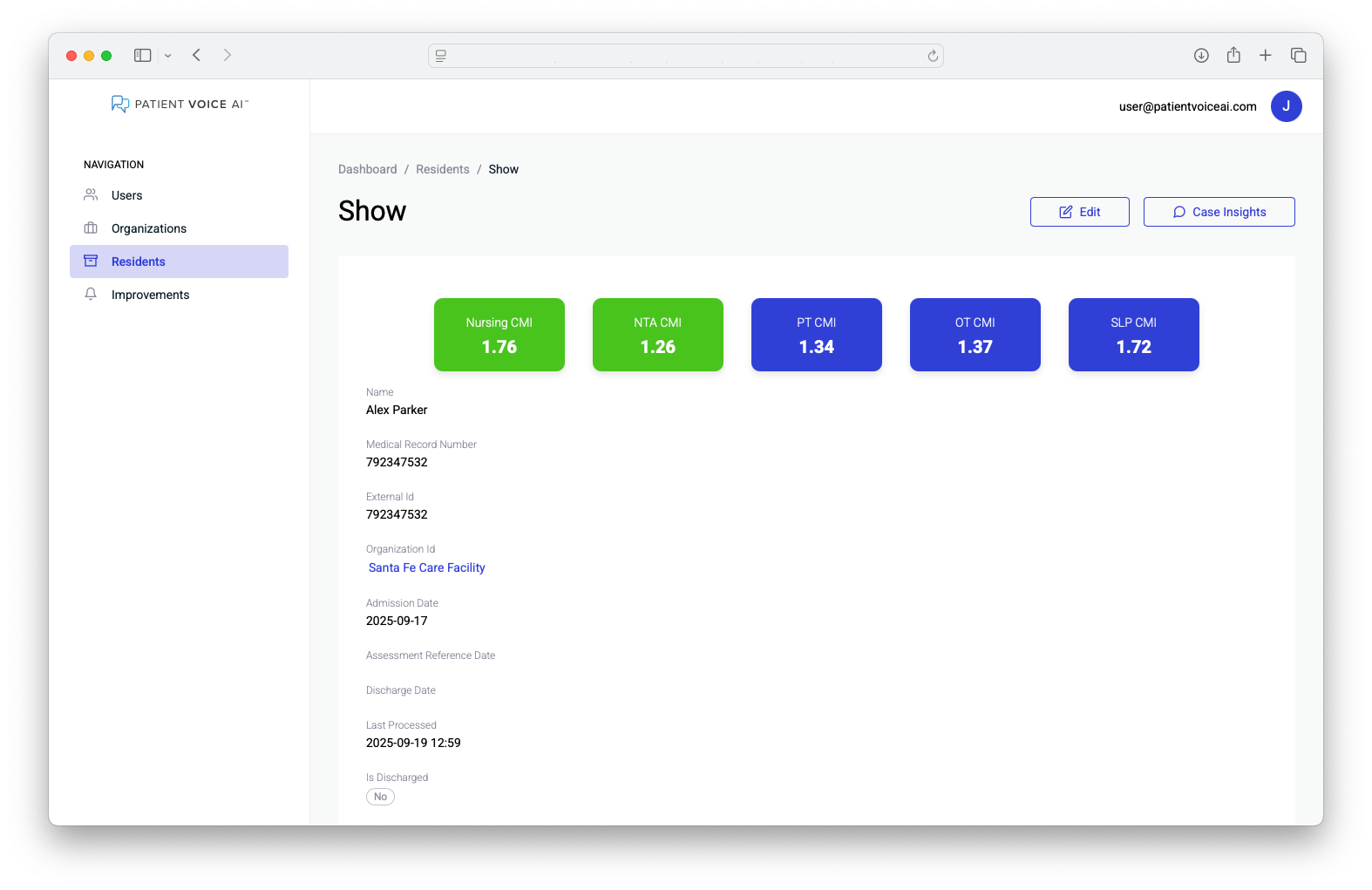Click the user avatar J icon
1372x890 pixels.
point(1286,106)
